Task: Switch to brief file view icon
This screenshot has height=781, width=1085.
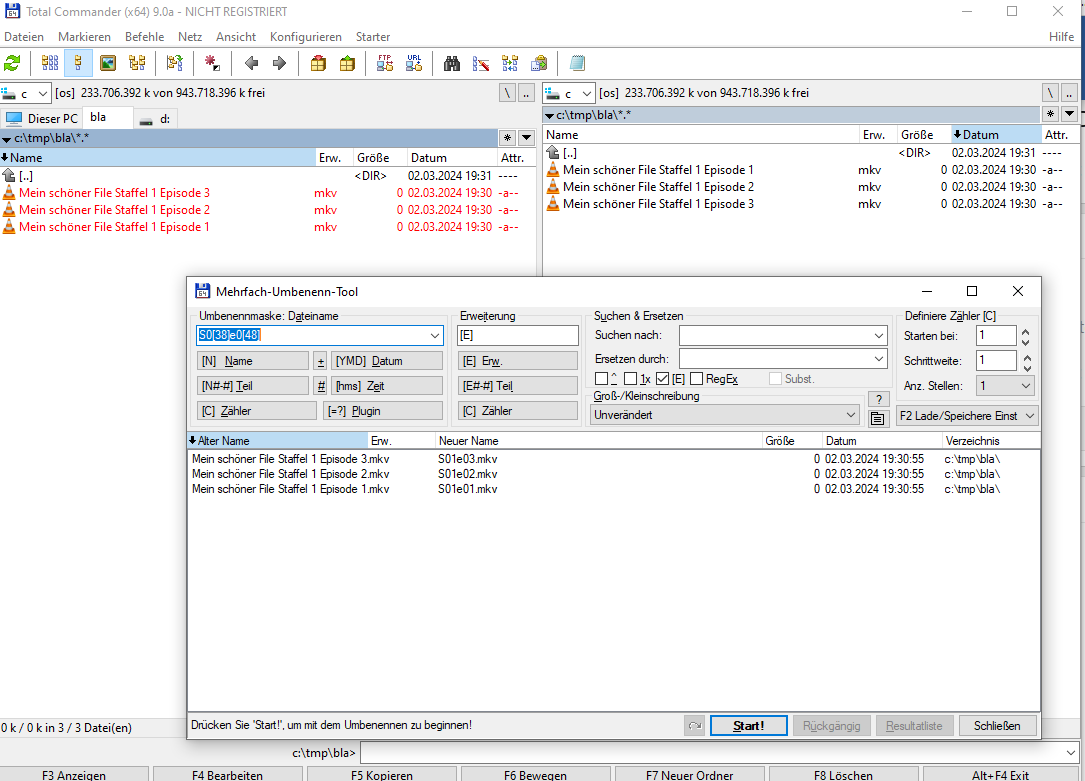Action: point(50,64)
